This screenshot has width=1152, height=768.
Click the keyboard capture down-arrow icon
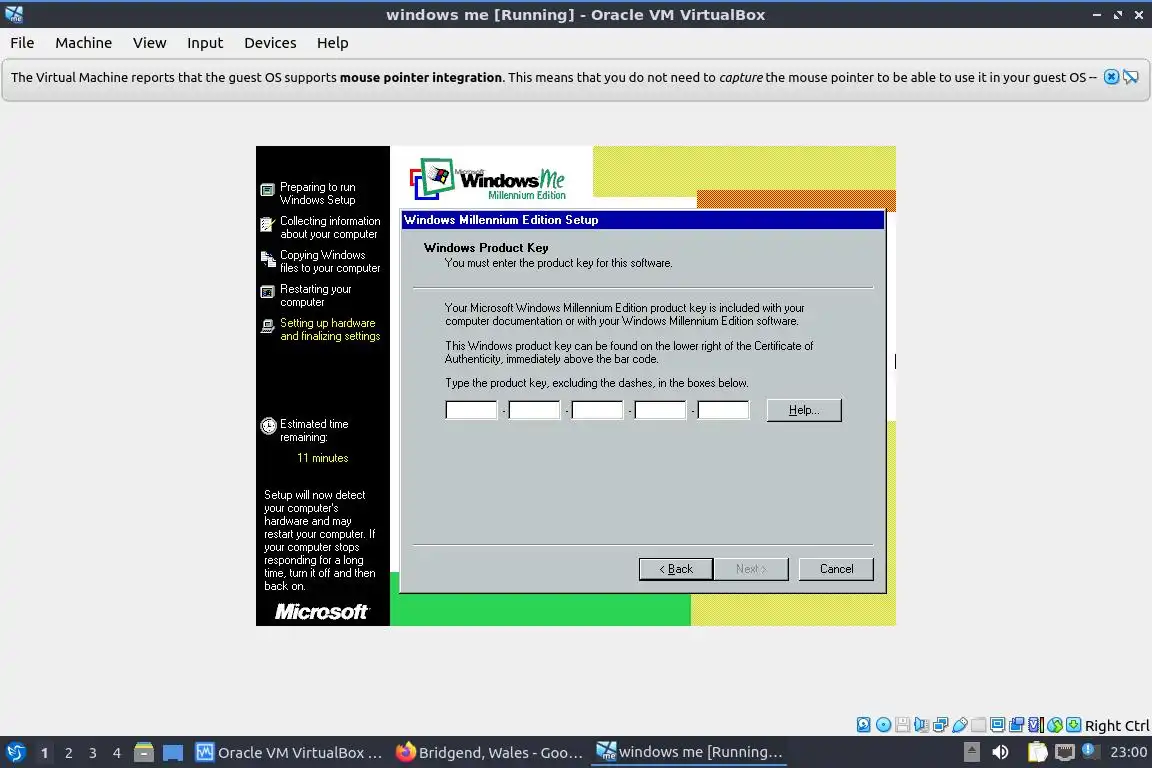click(x=1073, y=725)
